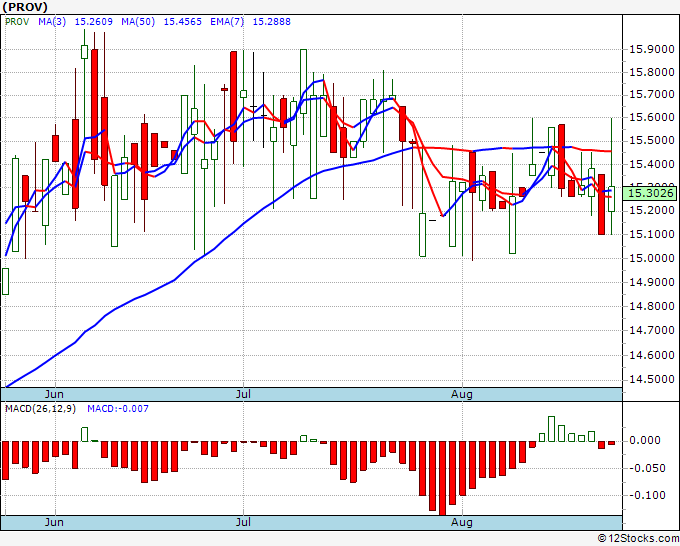Click Aug on the price chart time axis
Viewport: 680px width, 546px height.
[x=461, y=394]
